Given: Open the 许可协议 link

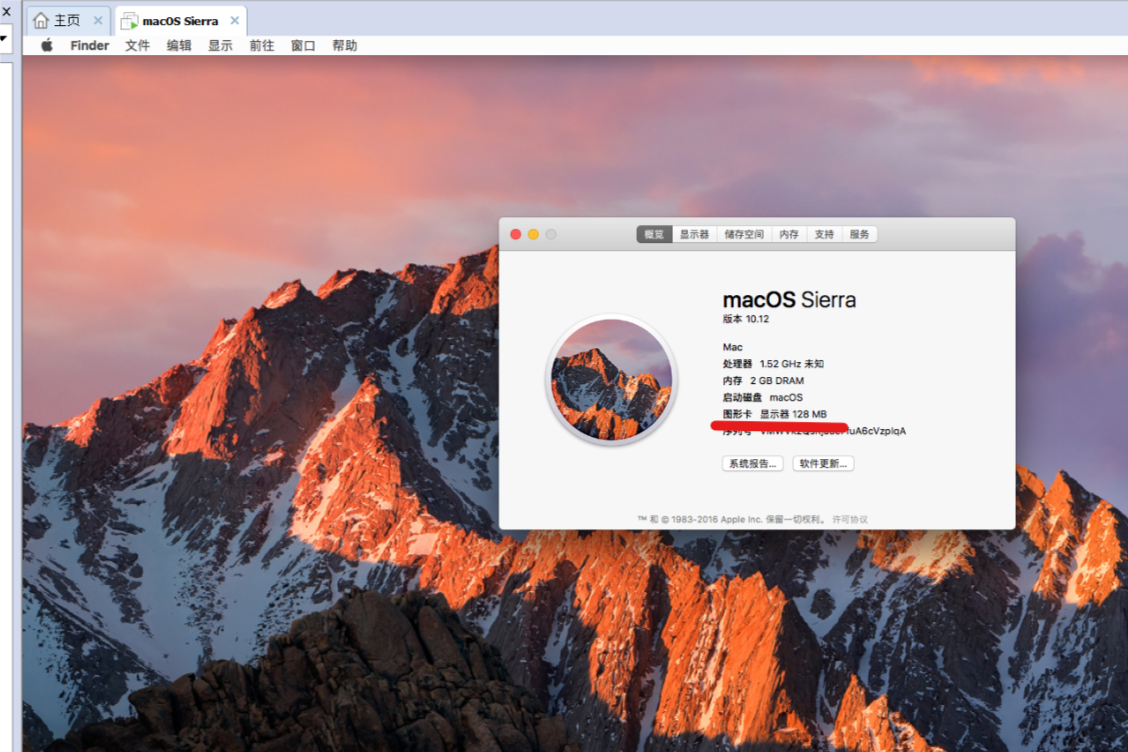Looking at the screenshot, I should pyautogui.click(x=850, y=520).
